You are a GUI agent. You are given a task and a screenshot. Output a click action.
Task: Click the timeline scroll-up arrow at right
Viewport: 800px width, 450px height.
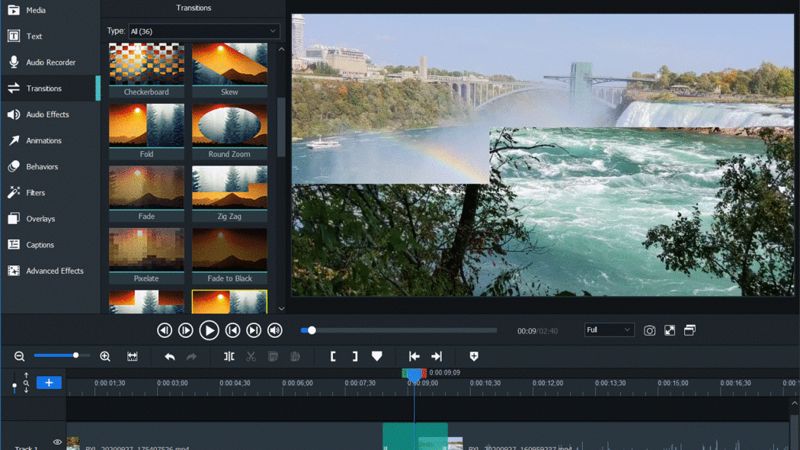click(x=794, y=404)
